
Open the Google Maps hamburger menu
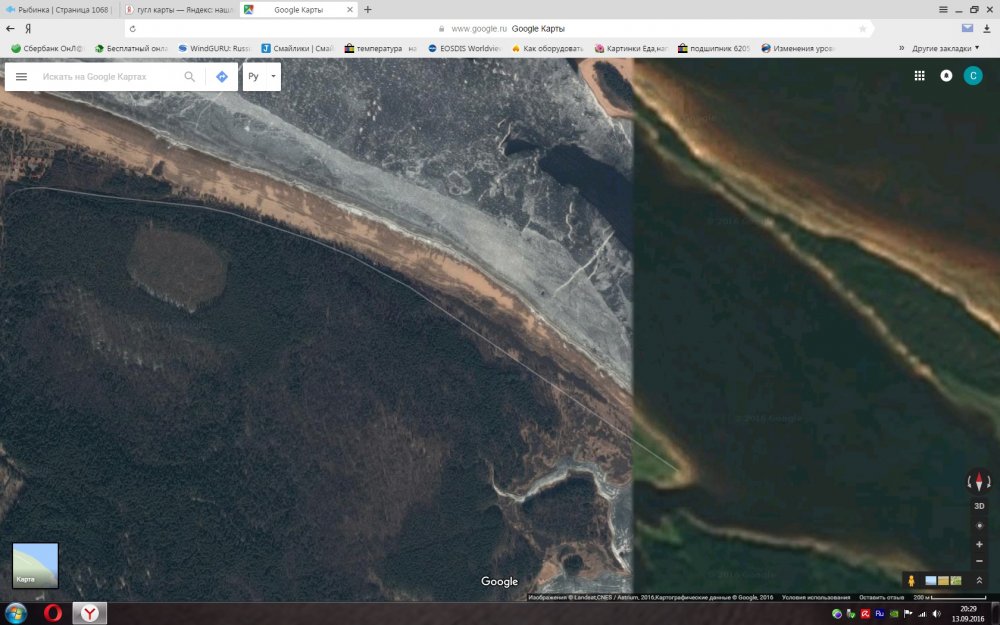[x=21, y=77]
